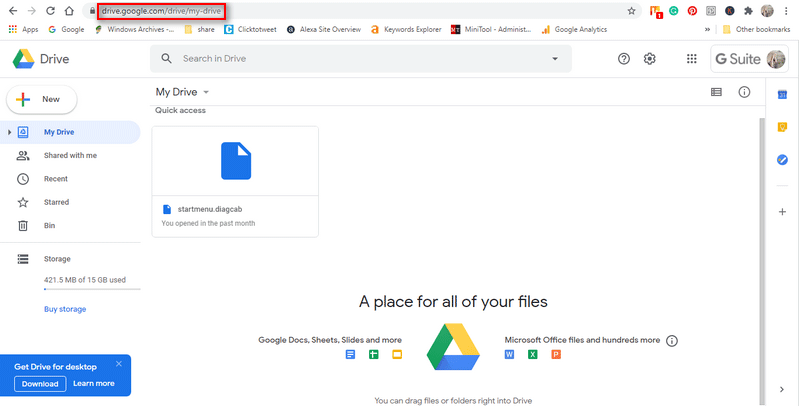Open Starred files view
The width and height of the screenshot is (799, 406).
point(56,202)
